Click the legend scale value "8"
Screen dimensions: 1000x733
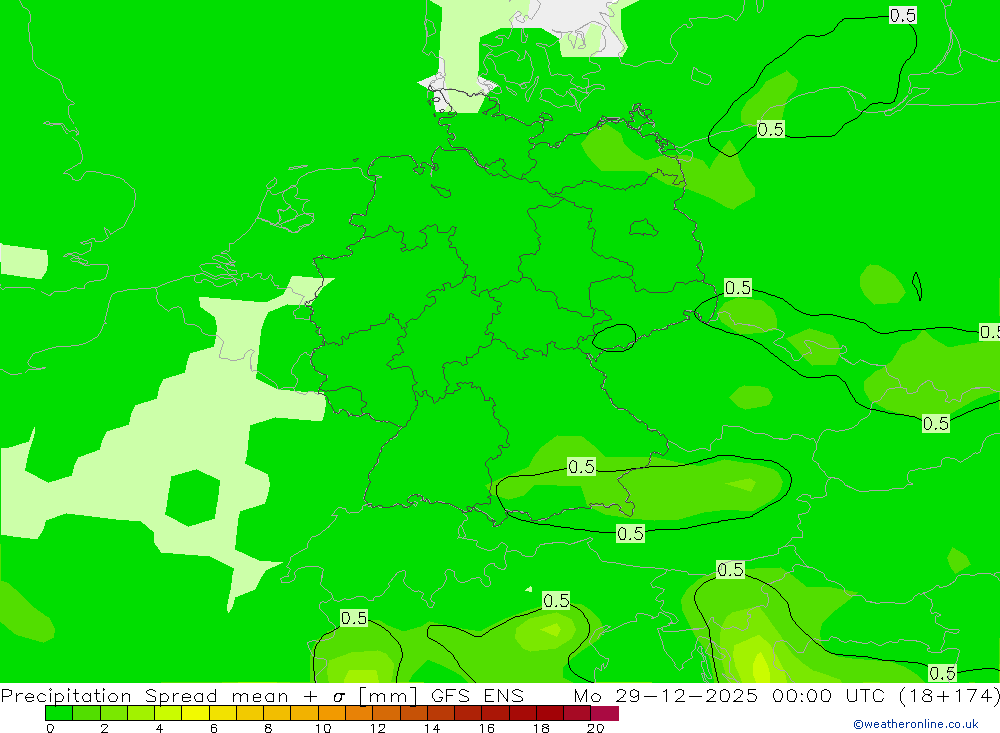click(x=268, y=728)
